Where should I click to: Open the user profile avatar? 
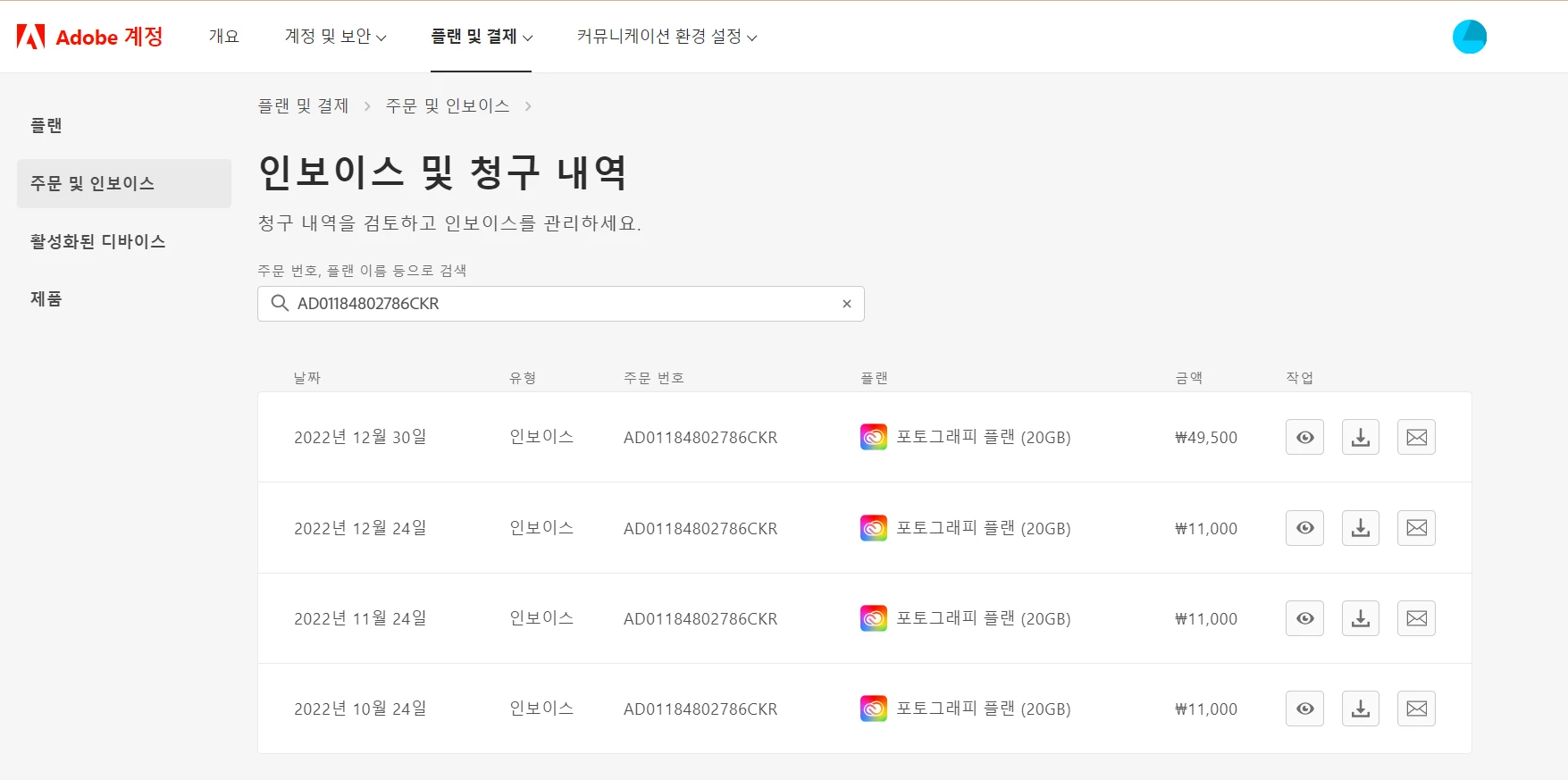pyautogui.click(x=1469, y=37)
